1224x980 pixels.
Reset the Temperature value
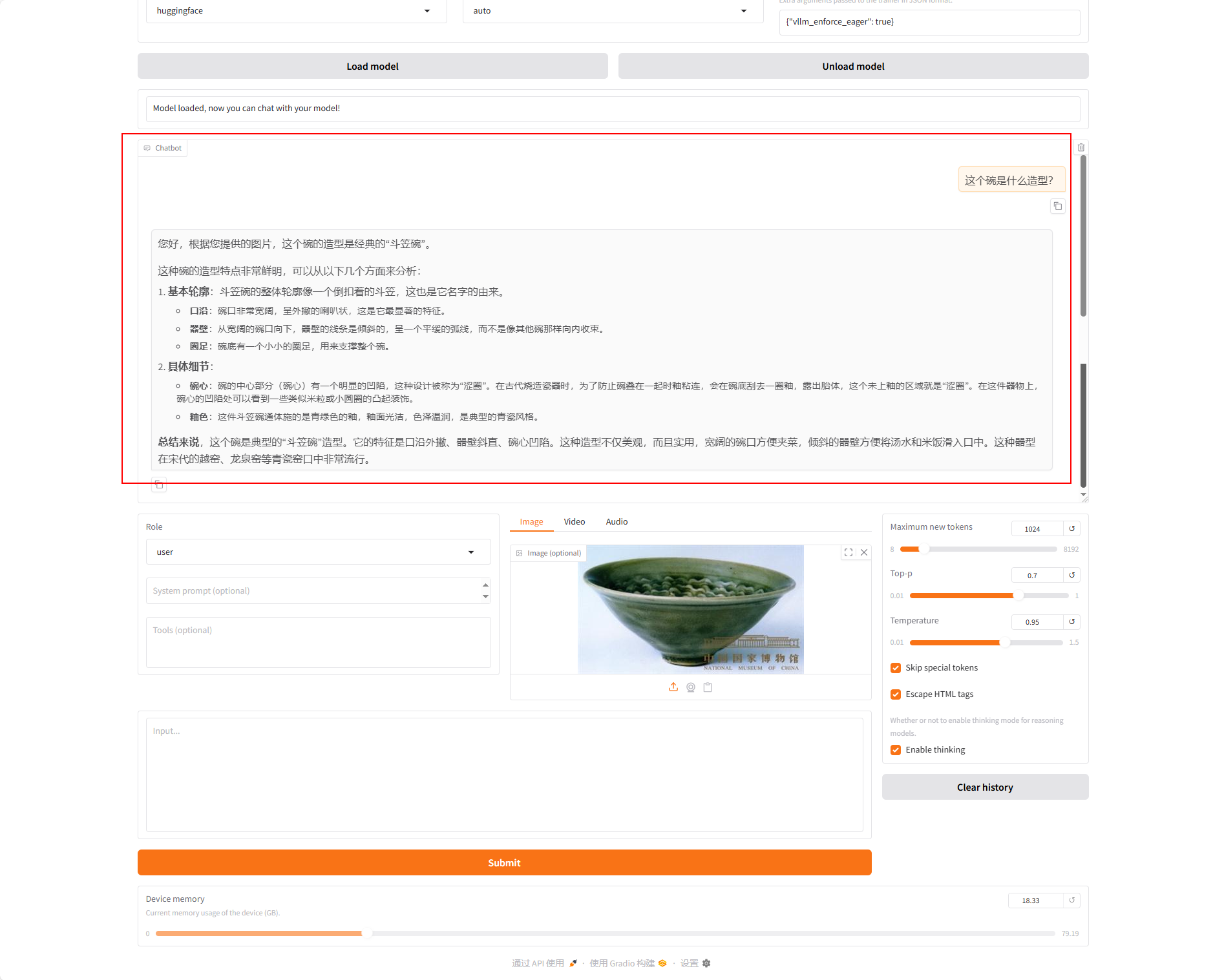tap(1071, 621)
